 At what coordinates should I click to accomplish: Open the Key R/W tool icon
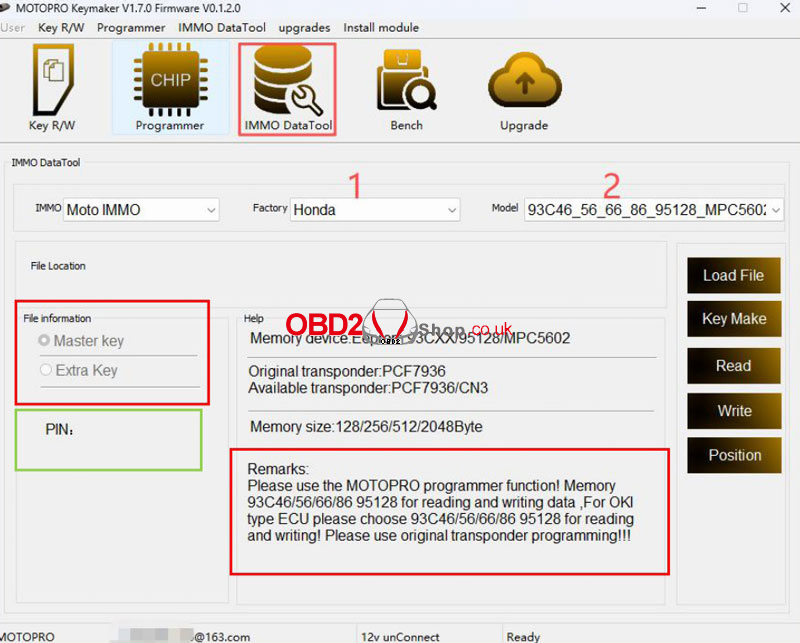[53, 87]
